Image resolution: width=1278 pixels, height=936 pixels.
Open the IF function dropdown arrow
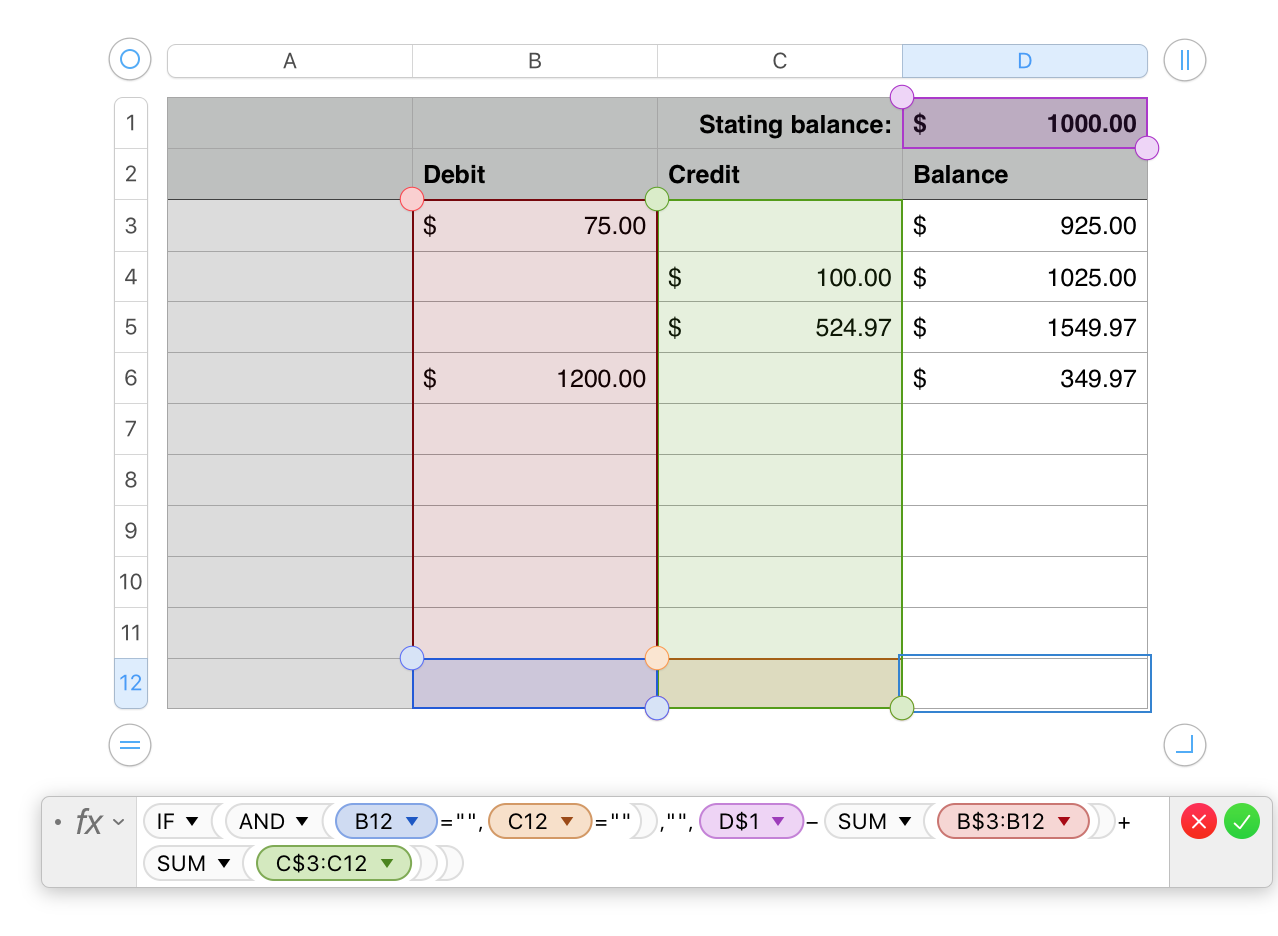[193, 822]
